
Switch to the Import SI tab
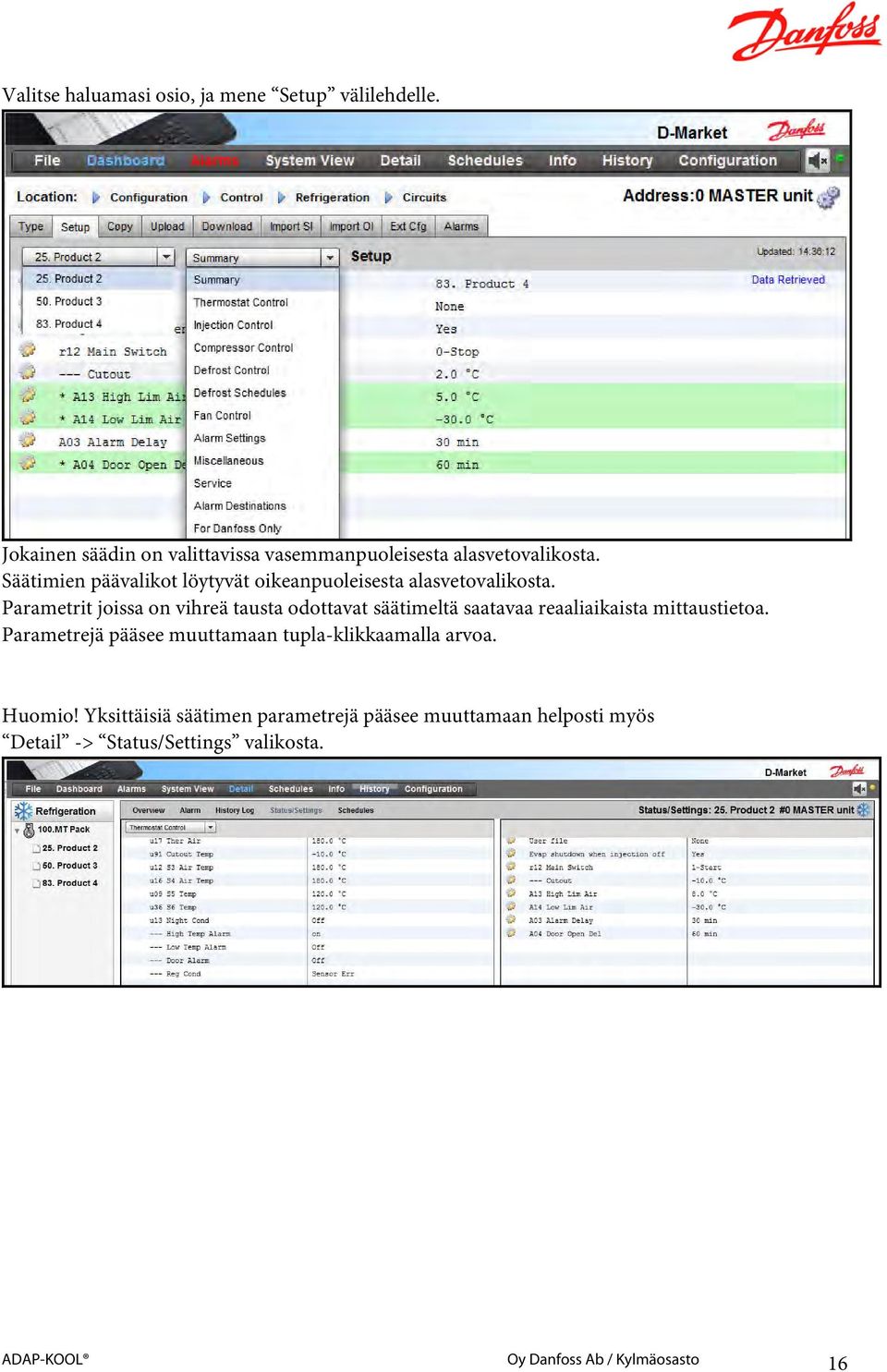pos(292,226)
